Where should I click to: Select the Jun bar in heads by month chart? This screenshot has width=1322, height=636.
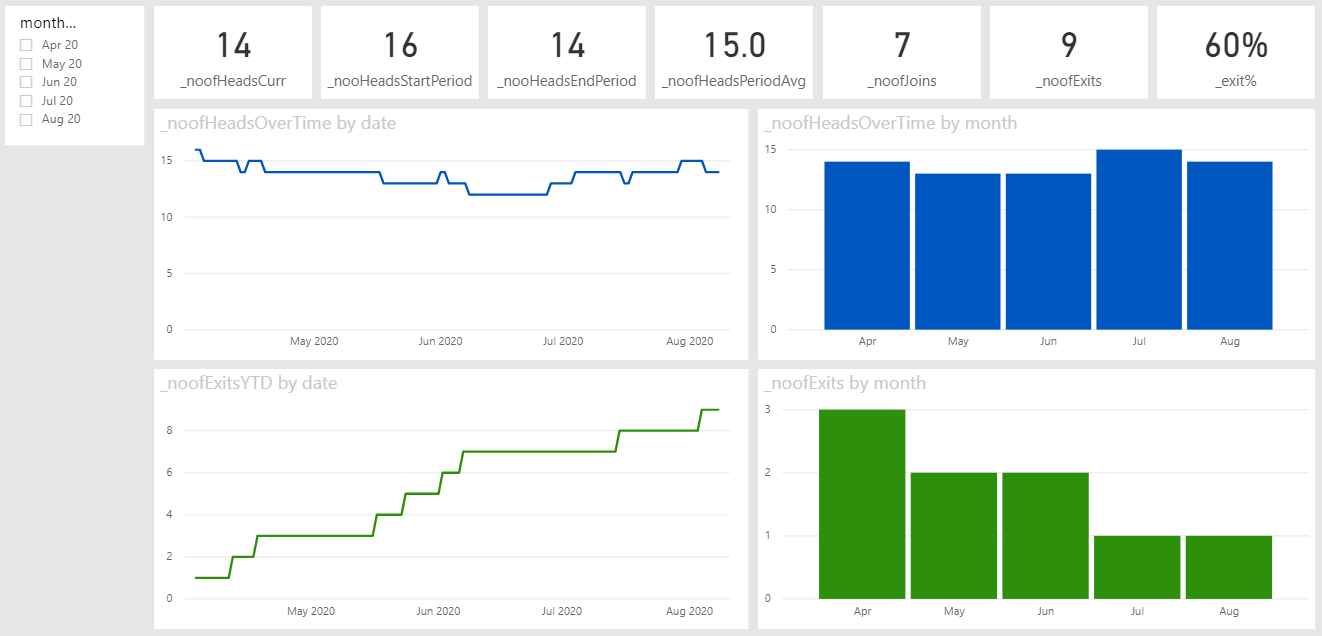(1048, 251)
